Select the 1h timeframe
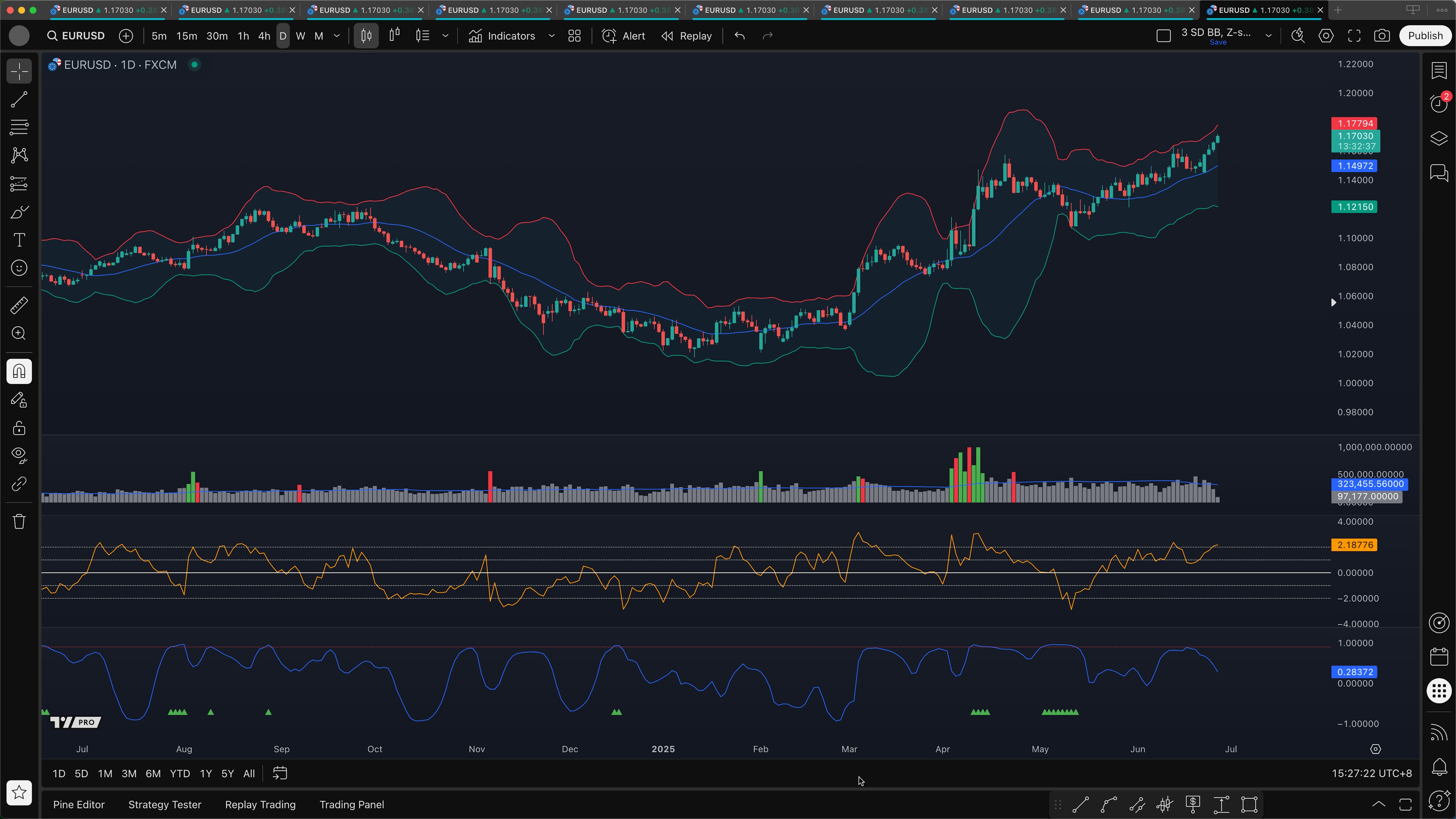1456x819 pixels. pos(243,36)
